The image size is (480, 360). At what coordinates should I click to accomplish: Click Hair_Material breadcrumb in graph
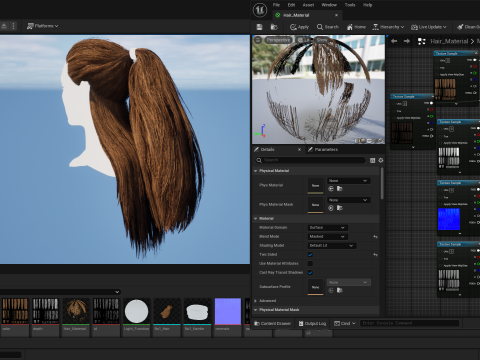[449, 41]
